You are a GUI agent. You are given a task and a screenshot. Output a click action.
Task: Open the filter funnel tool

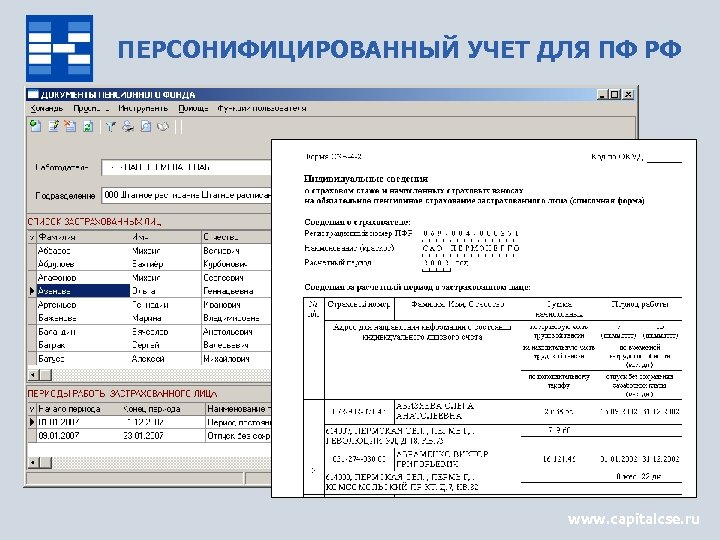[x=110, y=126]
